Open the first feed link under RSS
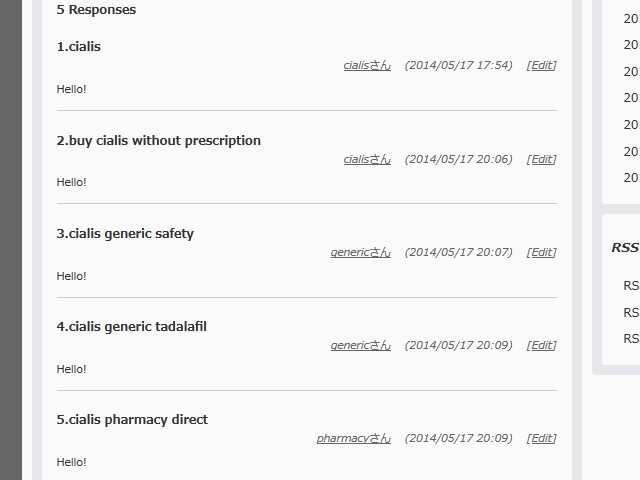Image resolution: width=640 pixels, height=480 pixels. click(631, 286)
